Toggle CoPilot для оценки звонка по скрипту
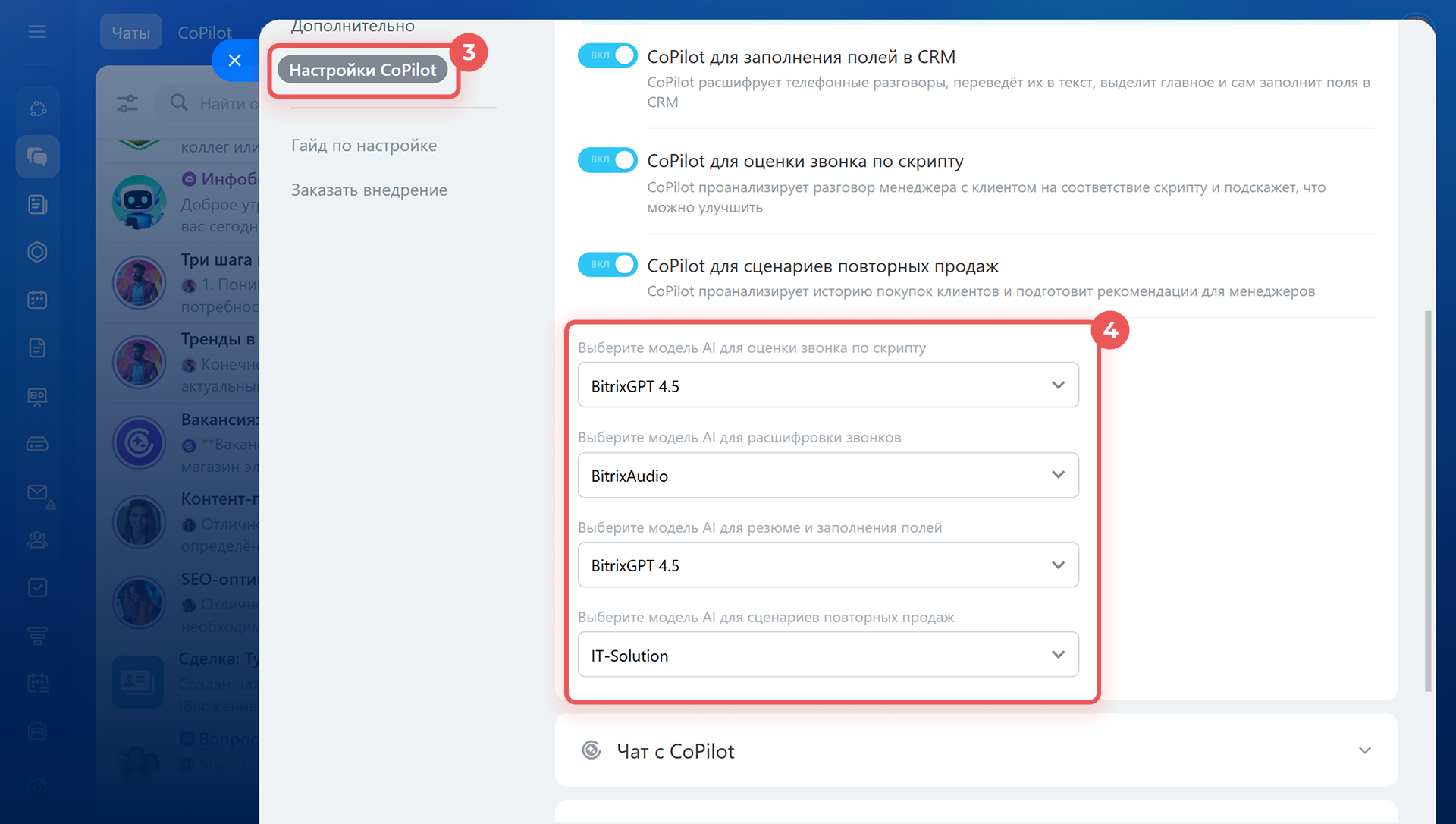This screenshot has width=1456, height=824. point(607,160)
